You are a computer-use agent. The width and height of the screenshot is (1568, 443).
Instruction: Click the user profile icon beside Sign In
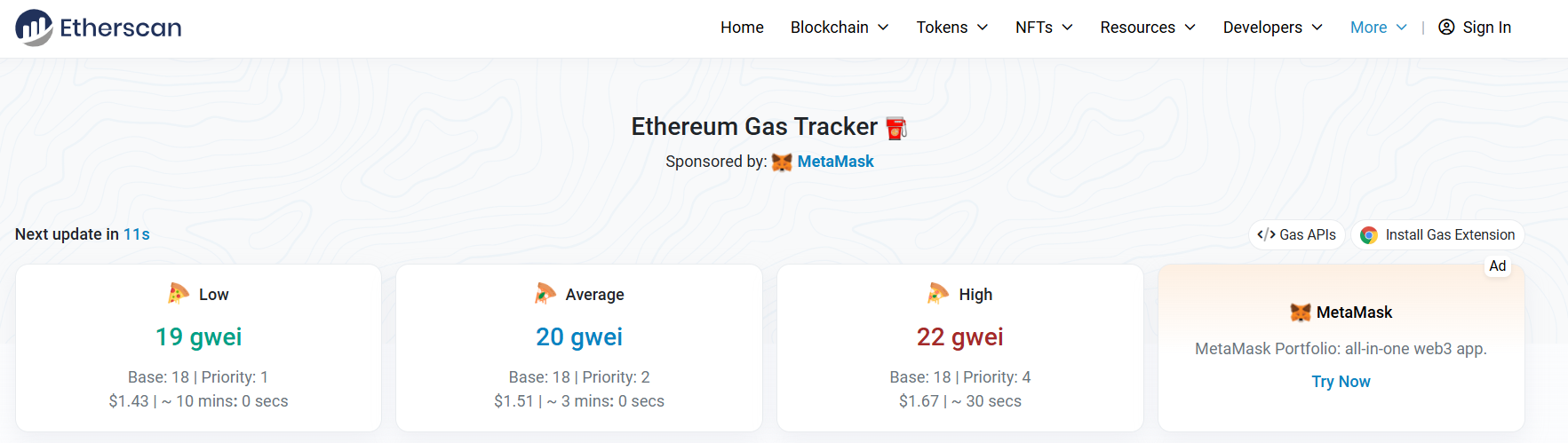pos(1446,28)
